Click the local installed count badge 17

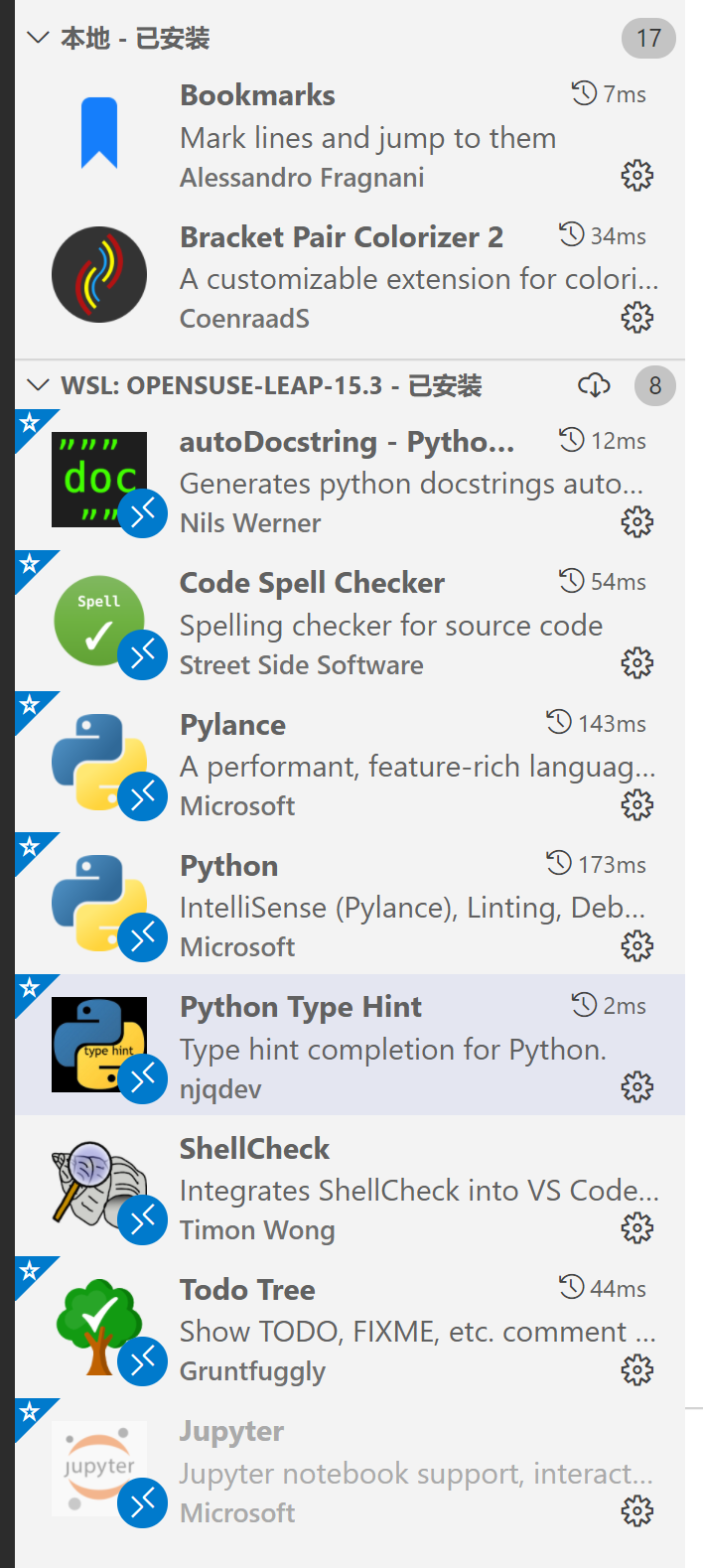pyautogui.click(x=648, y=39)
